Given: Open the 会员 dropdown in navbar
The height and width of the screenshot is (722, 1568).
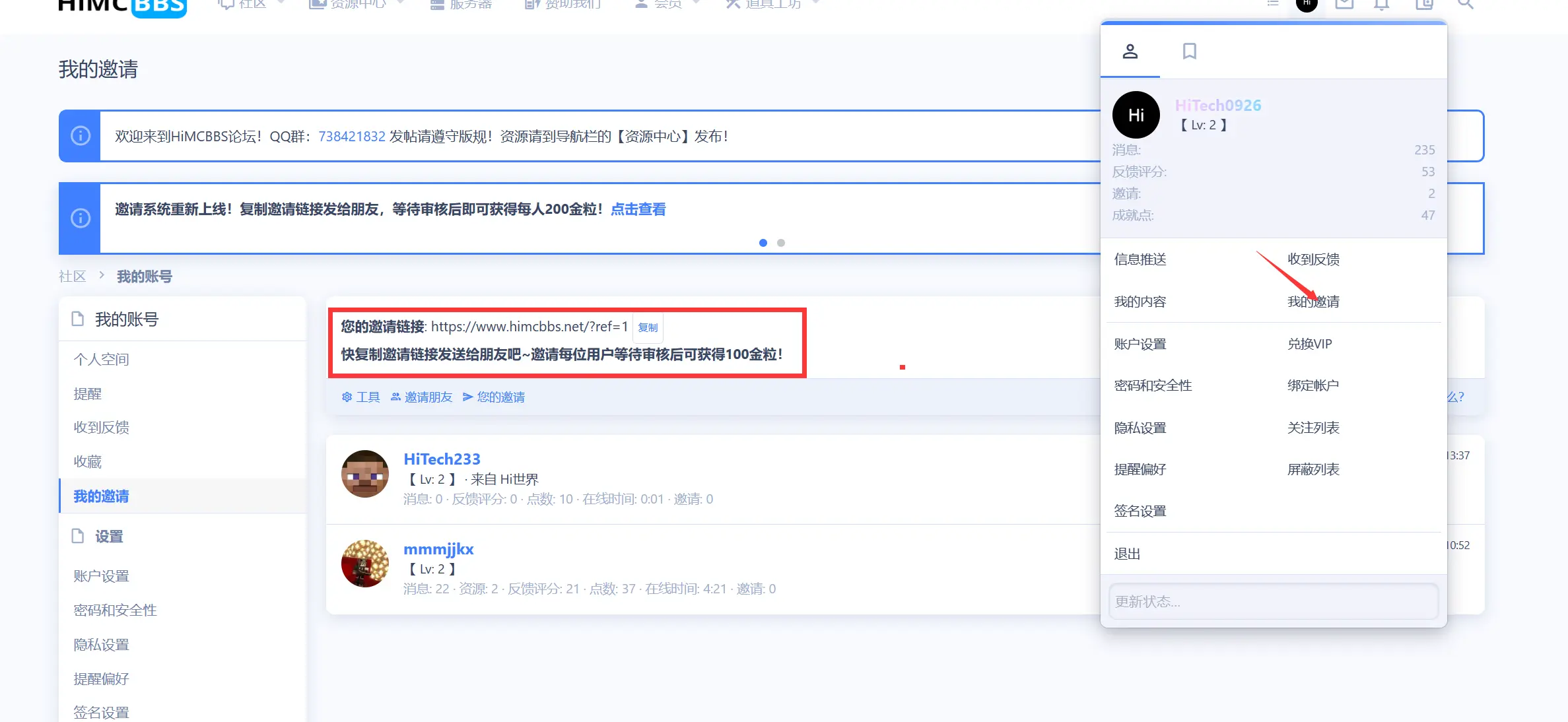Looking at the screenshot, I should coord(665,4).
